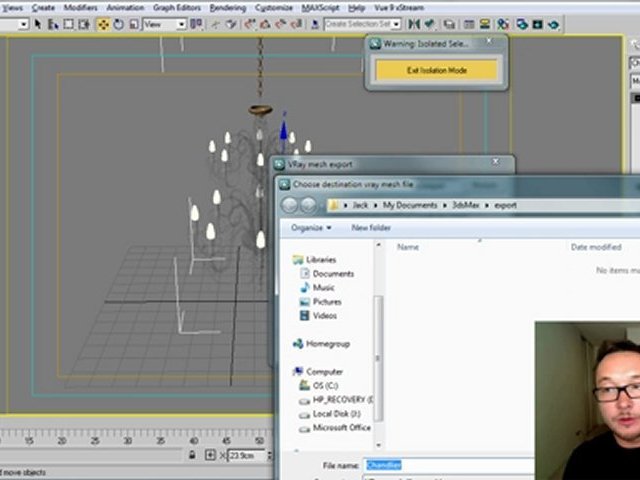
Task: Select Documents library in navigation pane
Action: [x=333, y=273]
